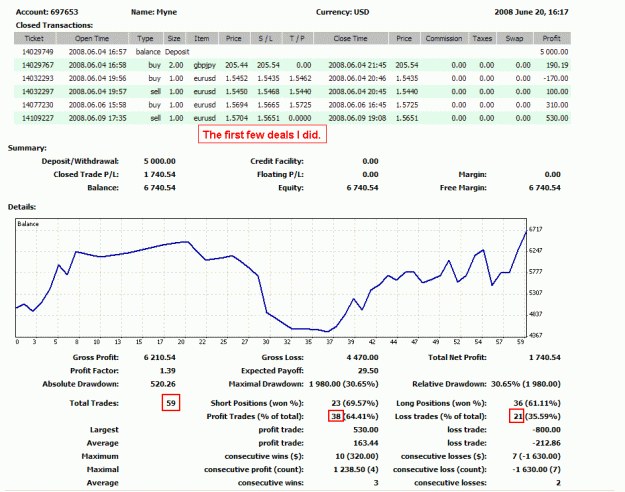Select ticket number 14029749
The width and height of the screenshot is (625, 492).
point(37,52)
